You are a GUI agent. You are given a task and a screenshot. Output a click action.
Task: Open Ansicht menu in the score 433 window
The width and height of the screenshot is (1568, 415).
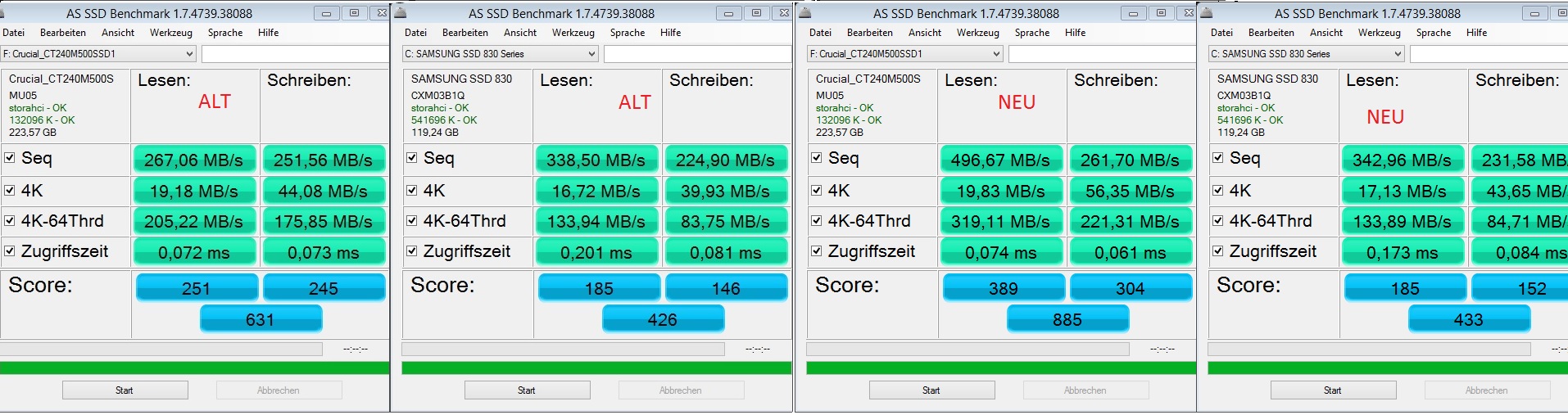pos(1326,33)
